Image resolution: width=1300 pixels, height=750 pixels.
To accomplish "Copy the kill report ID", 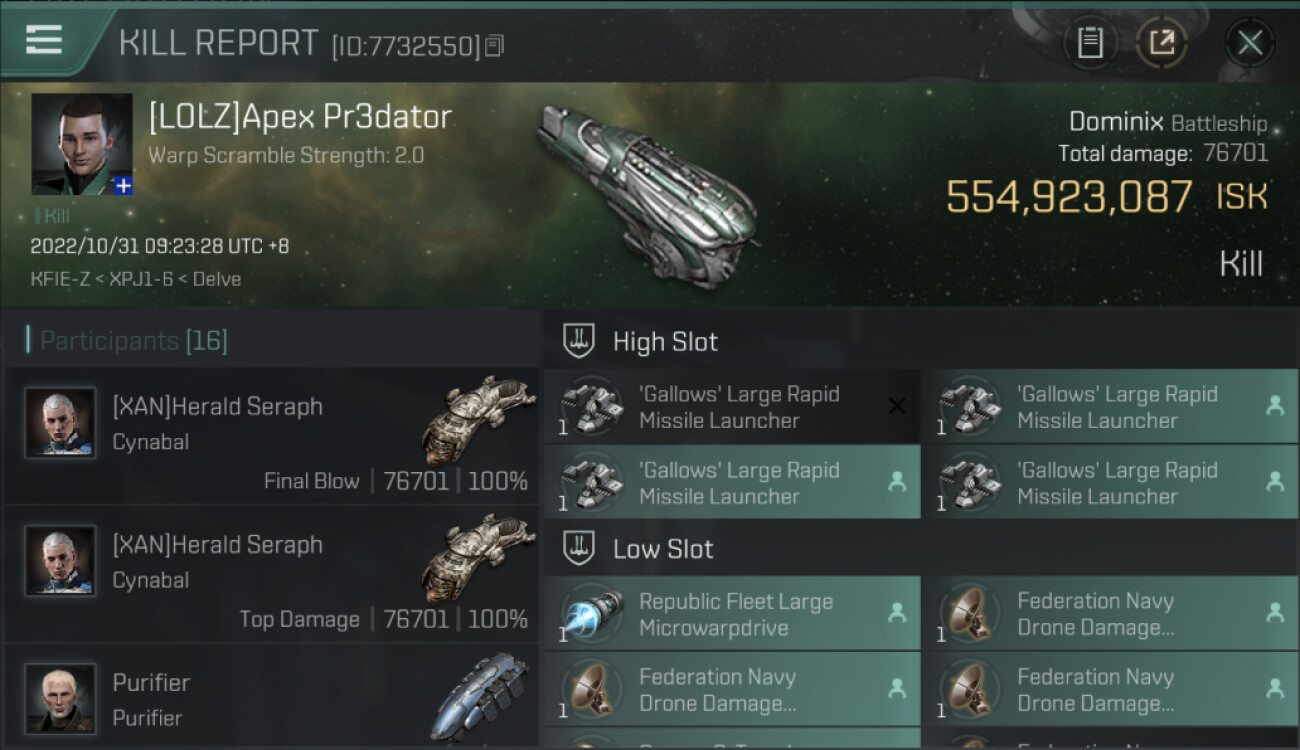I will point(495,45).
